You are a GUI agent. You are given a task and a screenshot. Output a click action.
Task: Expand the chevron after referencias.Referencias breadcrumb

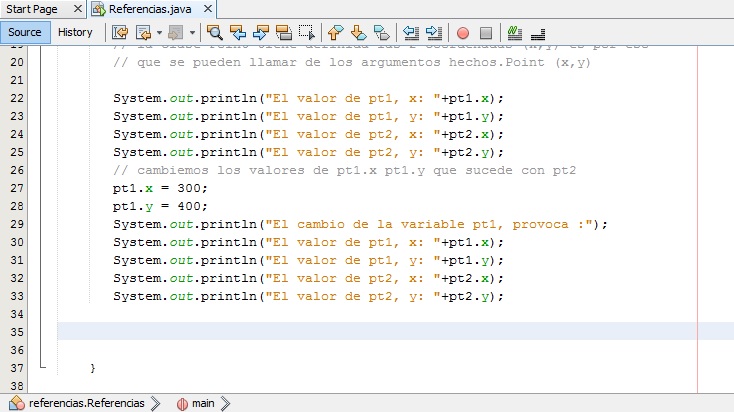click(x=153, y=403)
